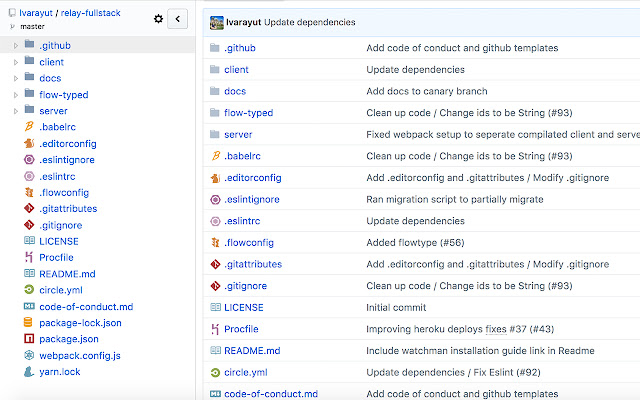Image resolution: width=640 pixels, height=400 pixels.
Task: Open commit 'Improving heroku deploys fixes #37 (#43)'
Action: (460, 329)
